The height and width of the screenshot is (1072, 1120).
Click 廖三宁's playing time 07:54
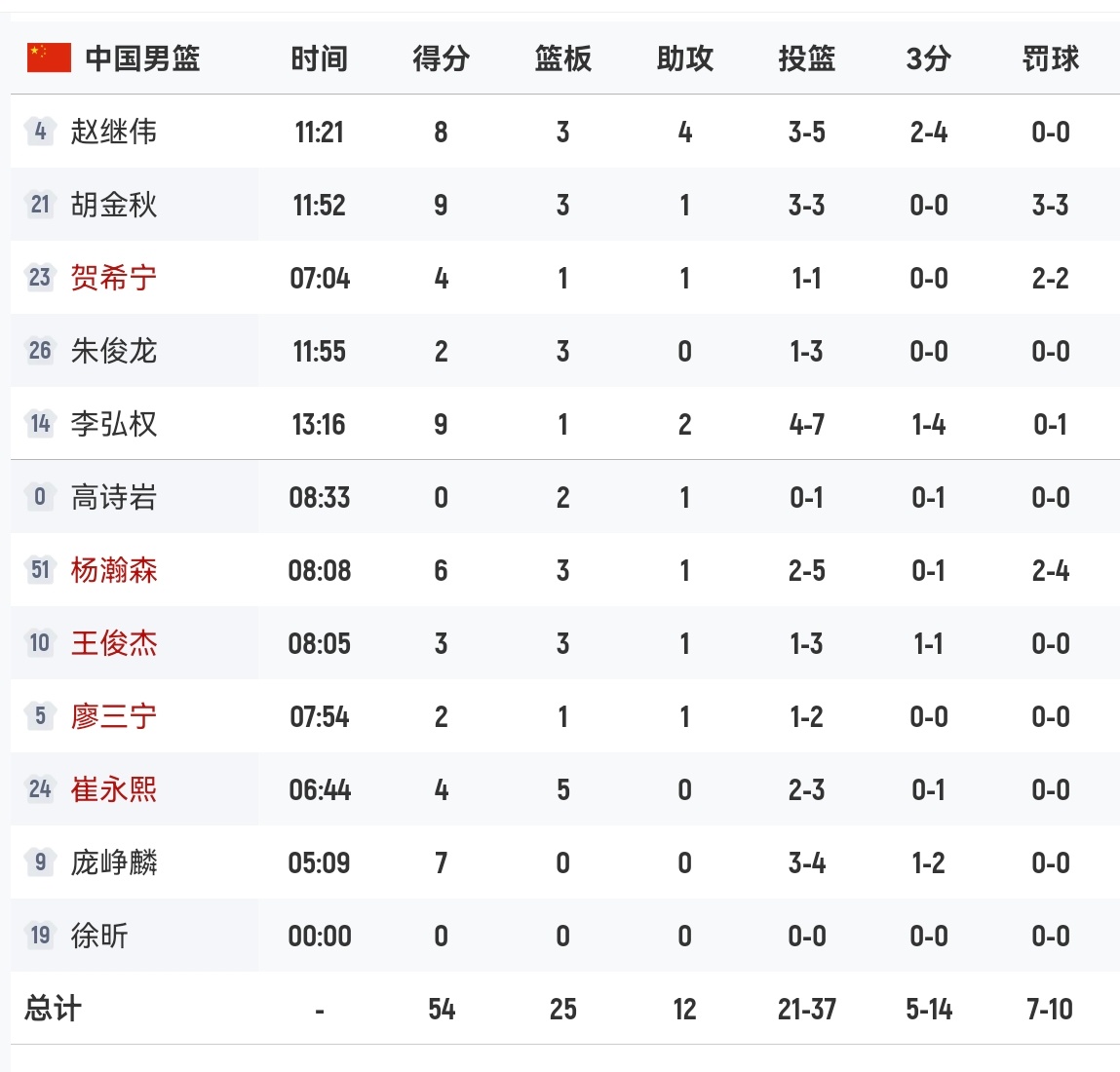pos(320,717)
